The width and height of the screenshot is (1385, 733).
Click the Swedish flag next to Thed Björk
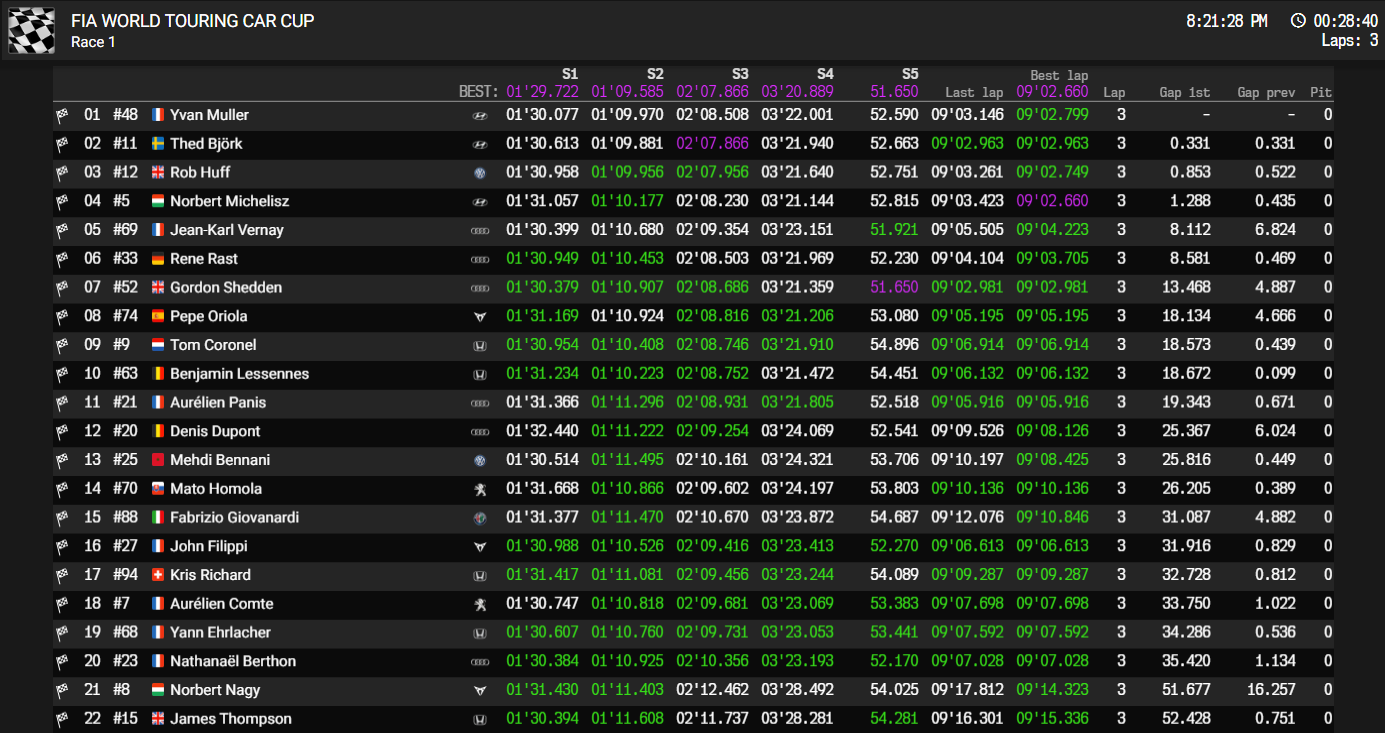tap(158, 144)
